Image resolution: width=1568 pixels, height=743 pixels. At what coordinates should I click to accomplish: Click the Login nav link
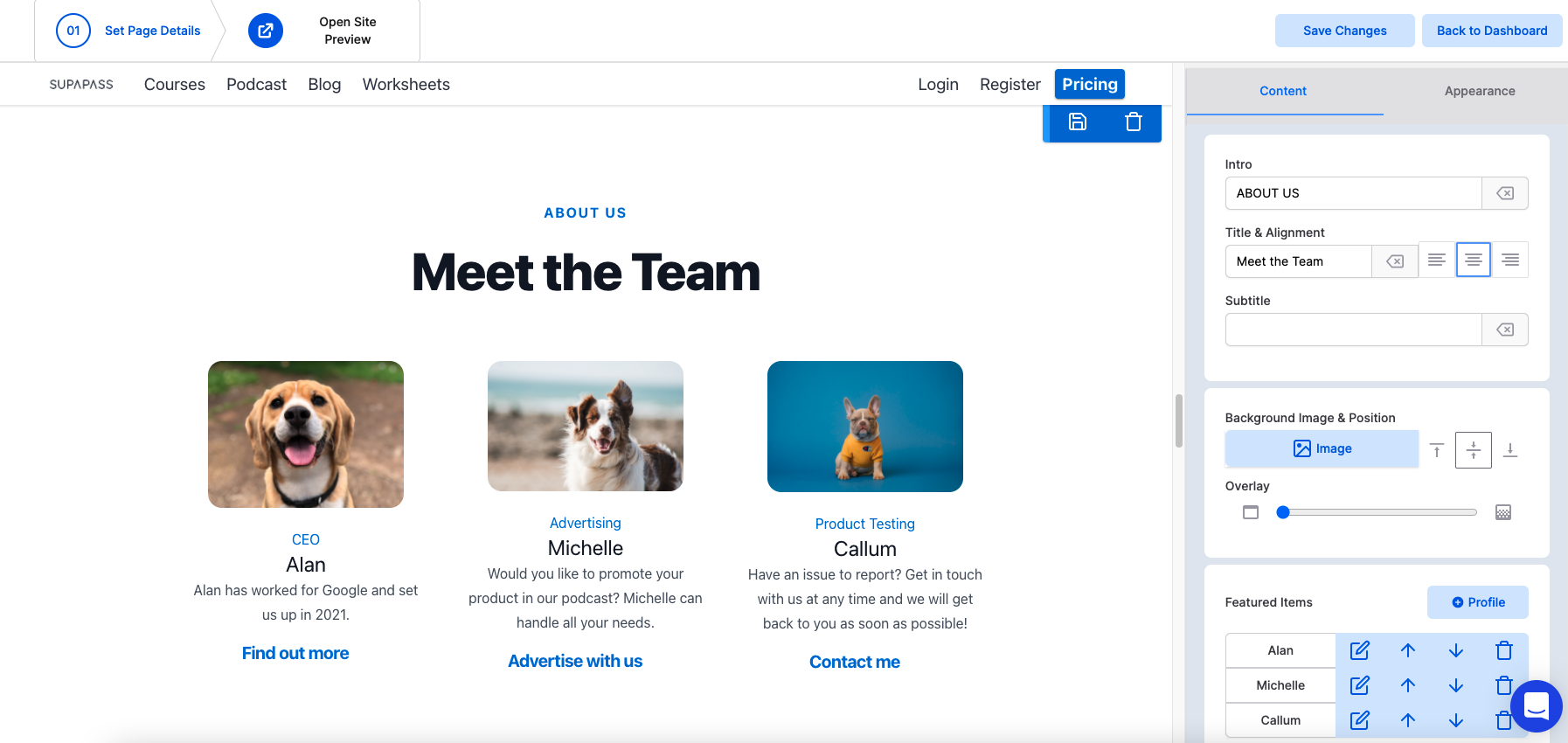coord(938,85)
